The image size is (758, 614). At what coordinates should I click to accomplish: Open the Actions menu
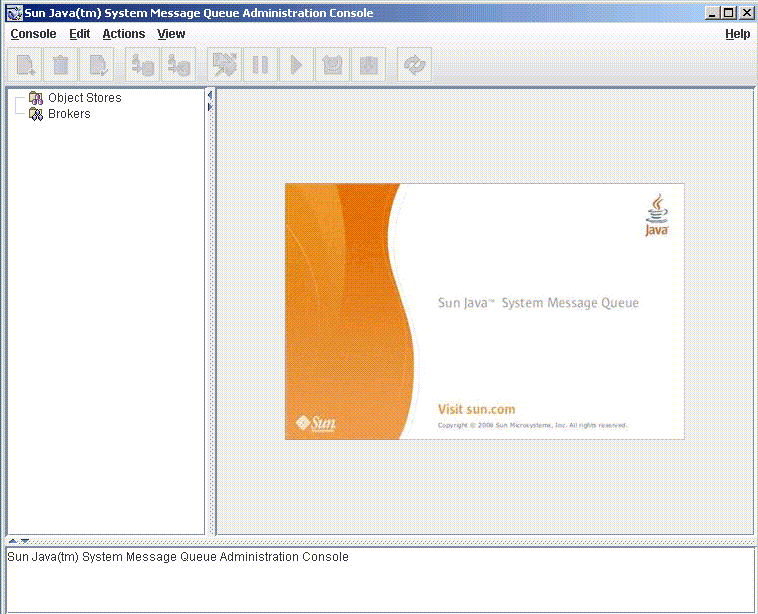[124, 34]
